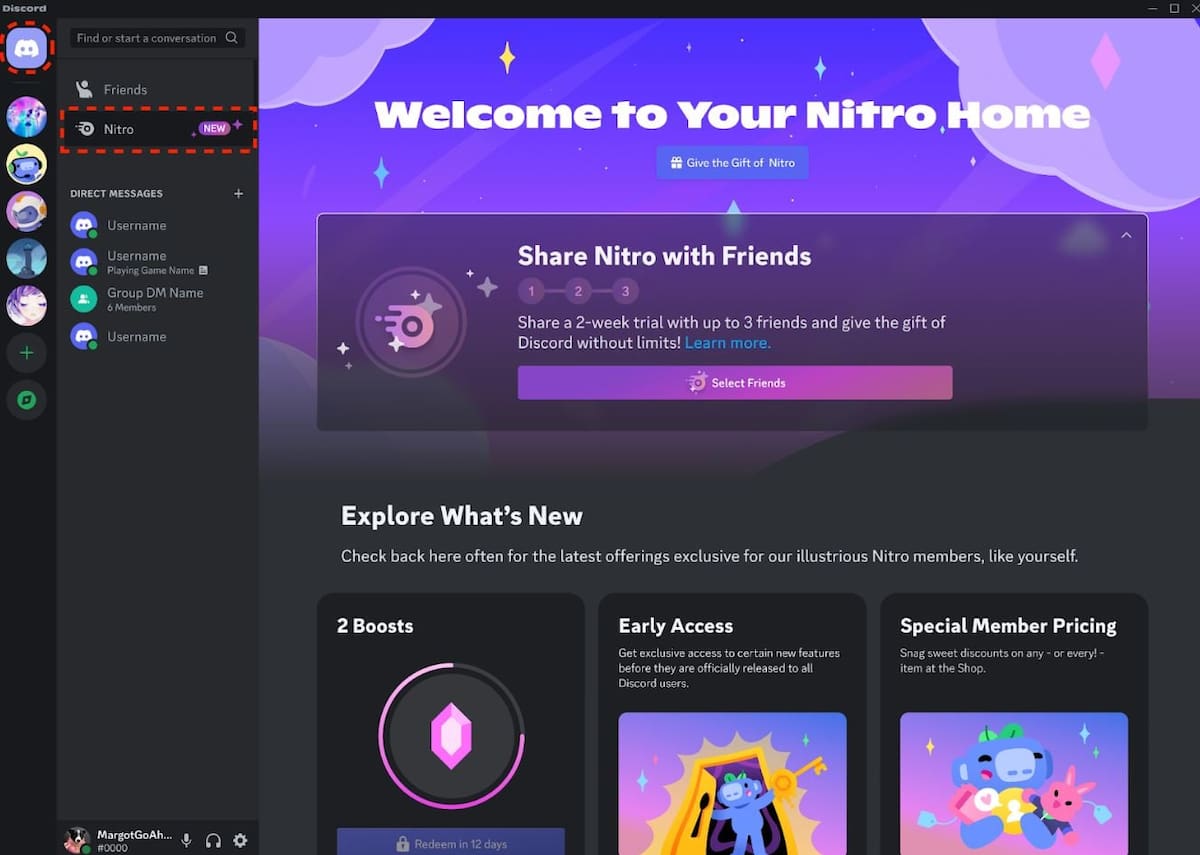This screenshot has width=1200, height=855.
Task: Open the Learn more link
Action: [728, 343]
